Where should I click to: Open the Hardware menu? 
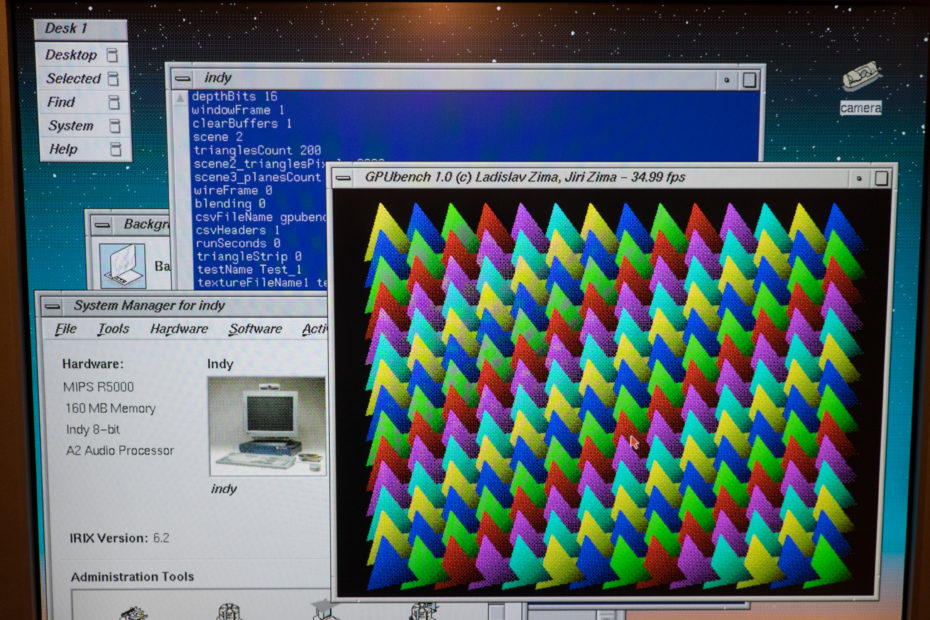click(178, 328)
